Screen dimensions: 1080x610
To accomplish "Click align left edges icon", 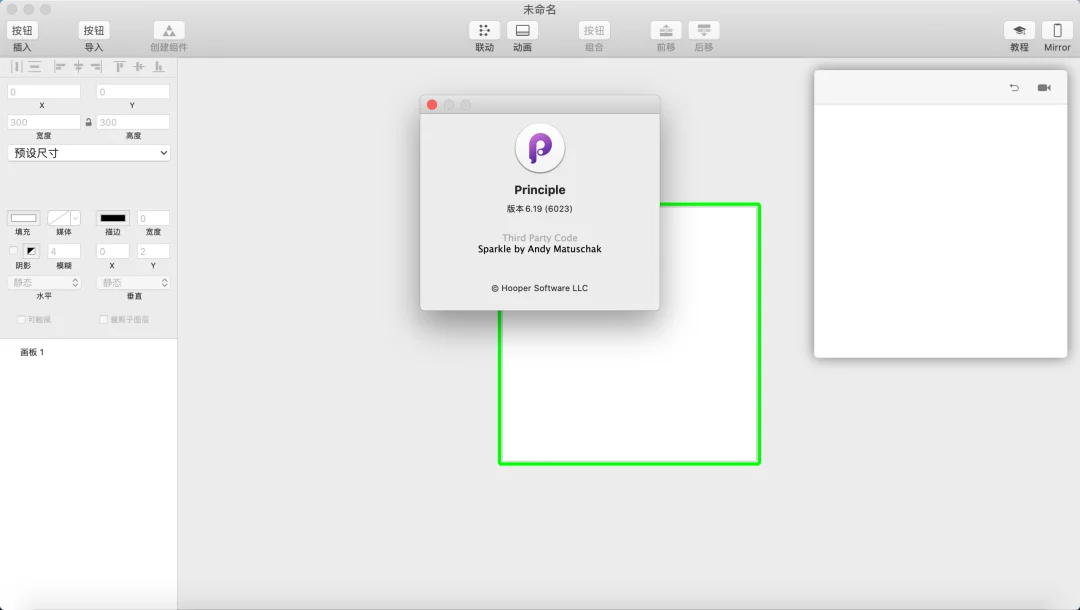I will pyautogui.click(x=60, y=67).
